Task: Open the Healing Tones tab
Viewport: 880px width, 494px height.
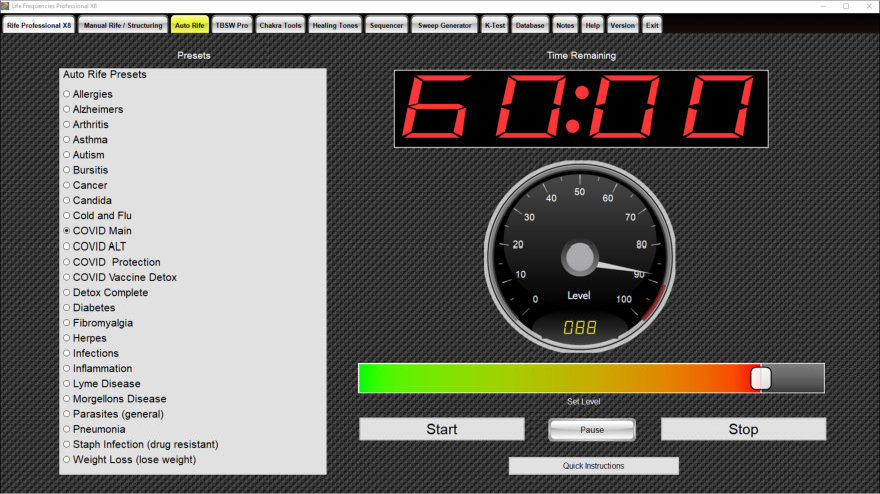Action: [x=335, y=25]
